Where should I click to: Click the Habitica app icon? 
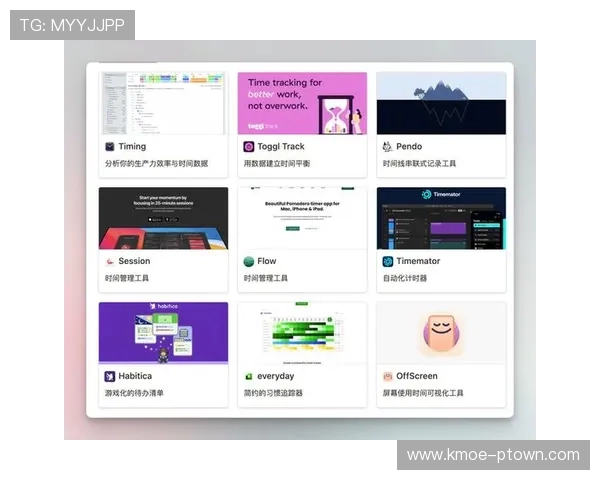110,376
